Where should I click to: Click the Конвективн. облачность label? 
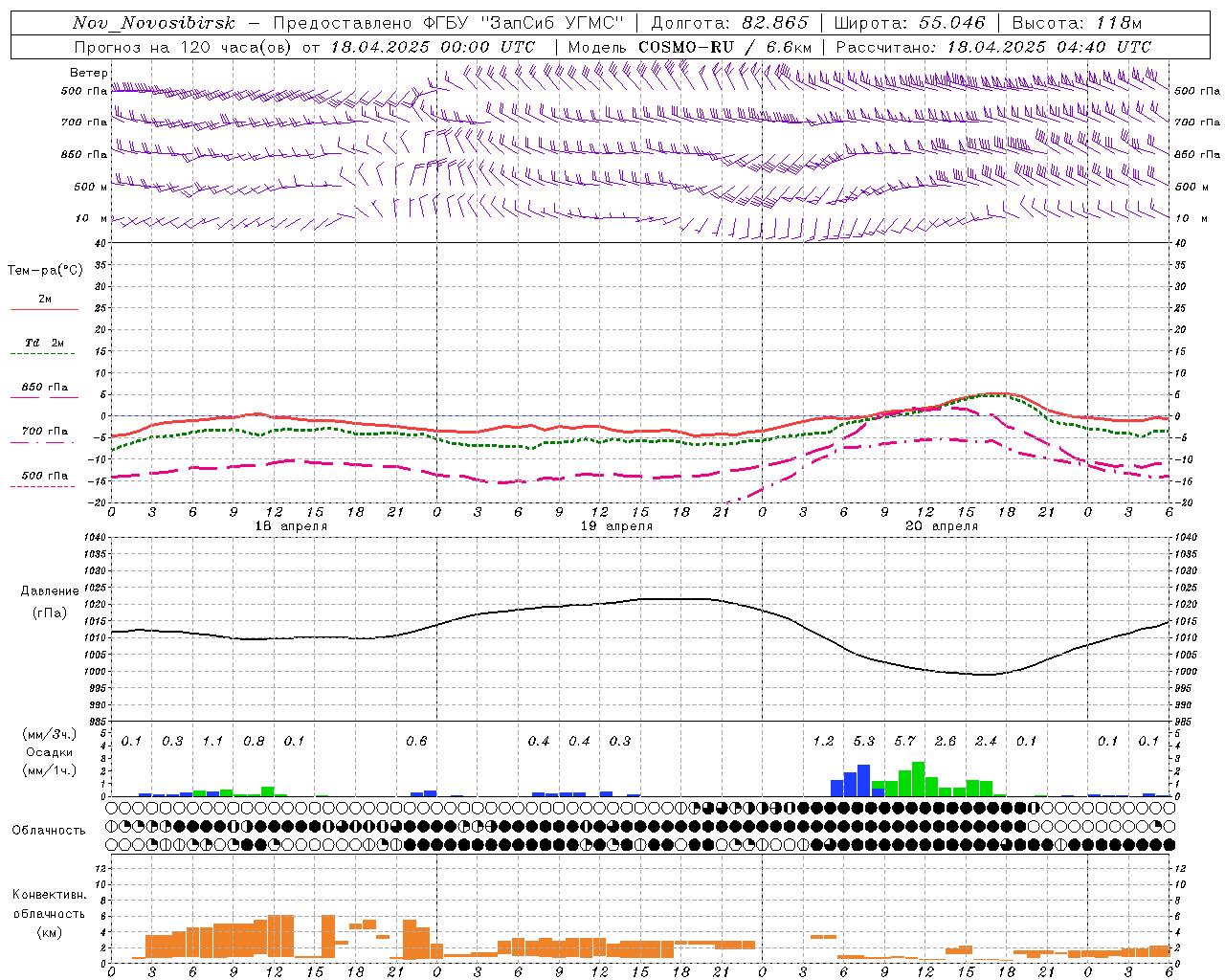click(x=49, y=903)
